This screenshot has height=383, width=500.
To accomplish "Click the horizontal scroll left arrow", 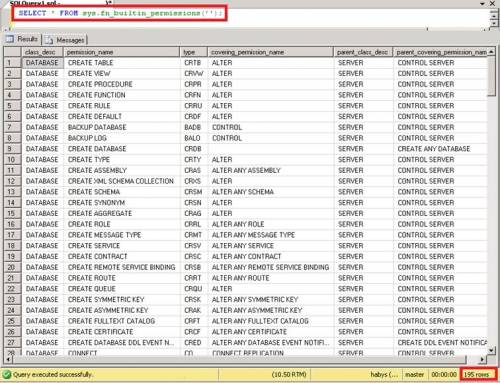I will [8, 360].
